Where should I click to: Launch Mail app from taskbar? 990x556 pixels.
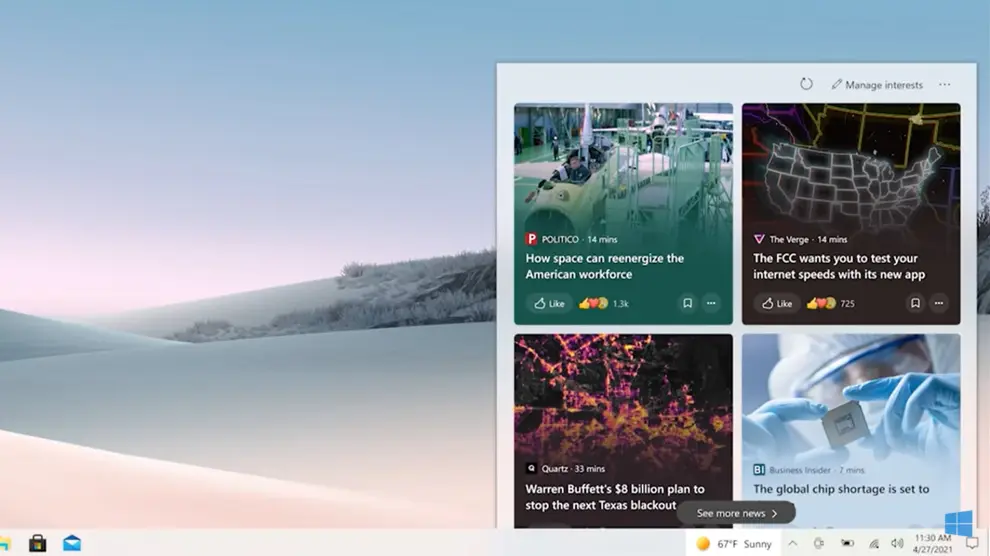[72, 543]
